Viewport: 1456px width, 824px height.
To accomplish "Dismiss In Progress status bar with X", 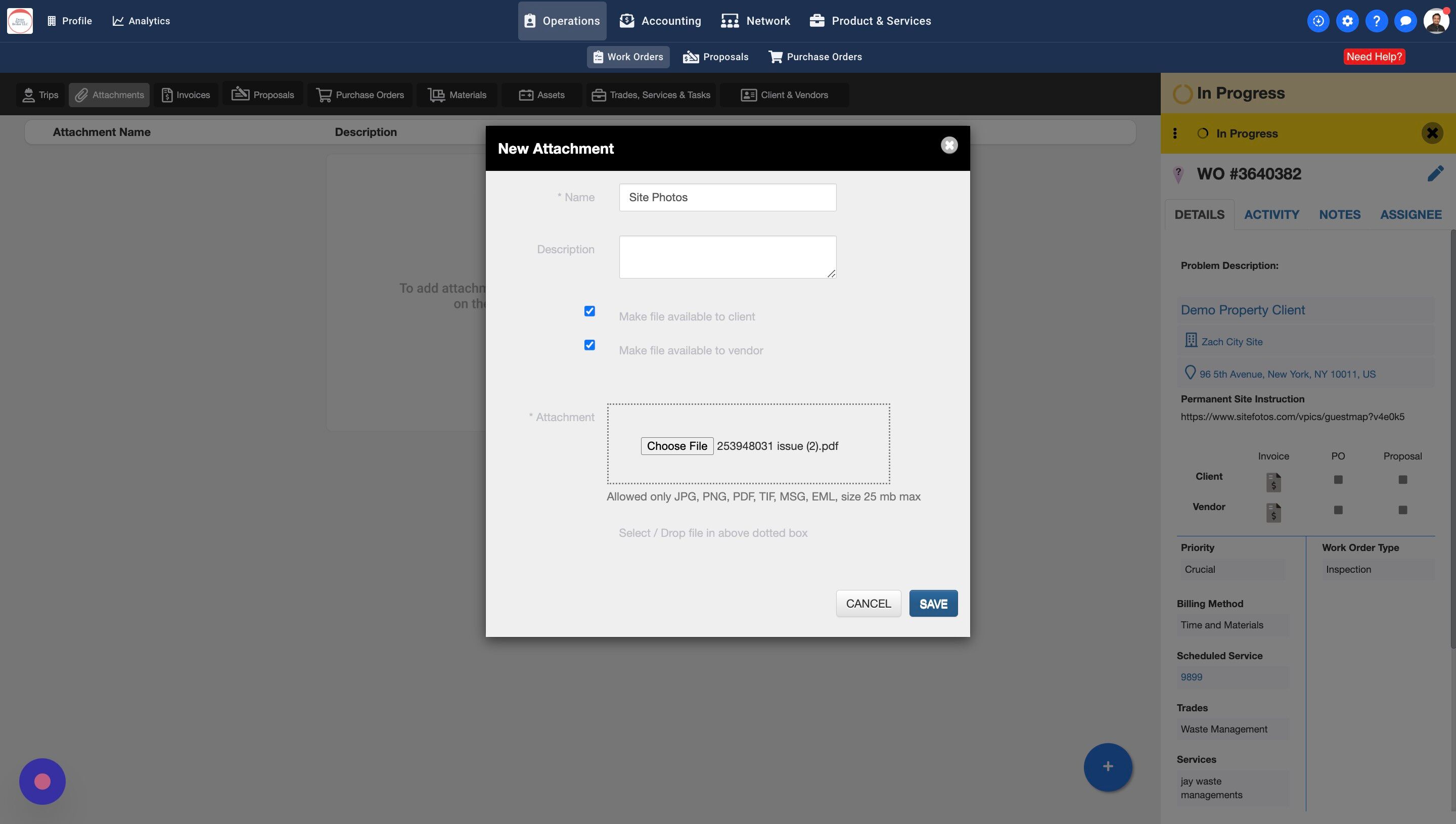I will (1432, 133).
